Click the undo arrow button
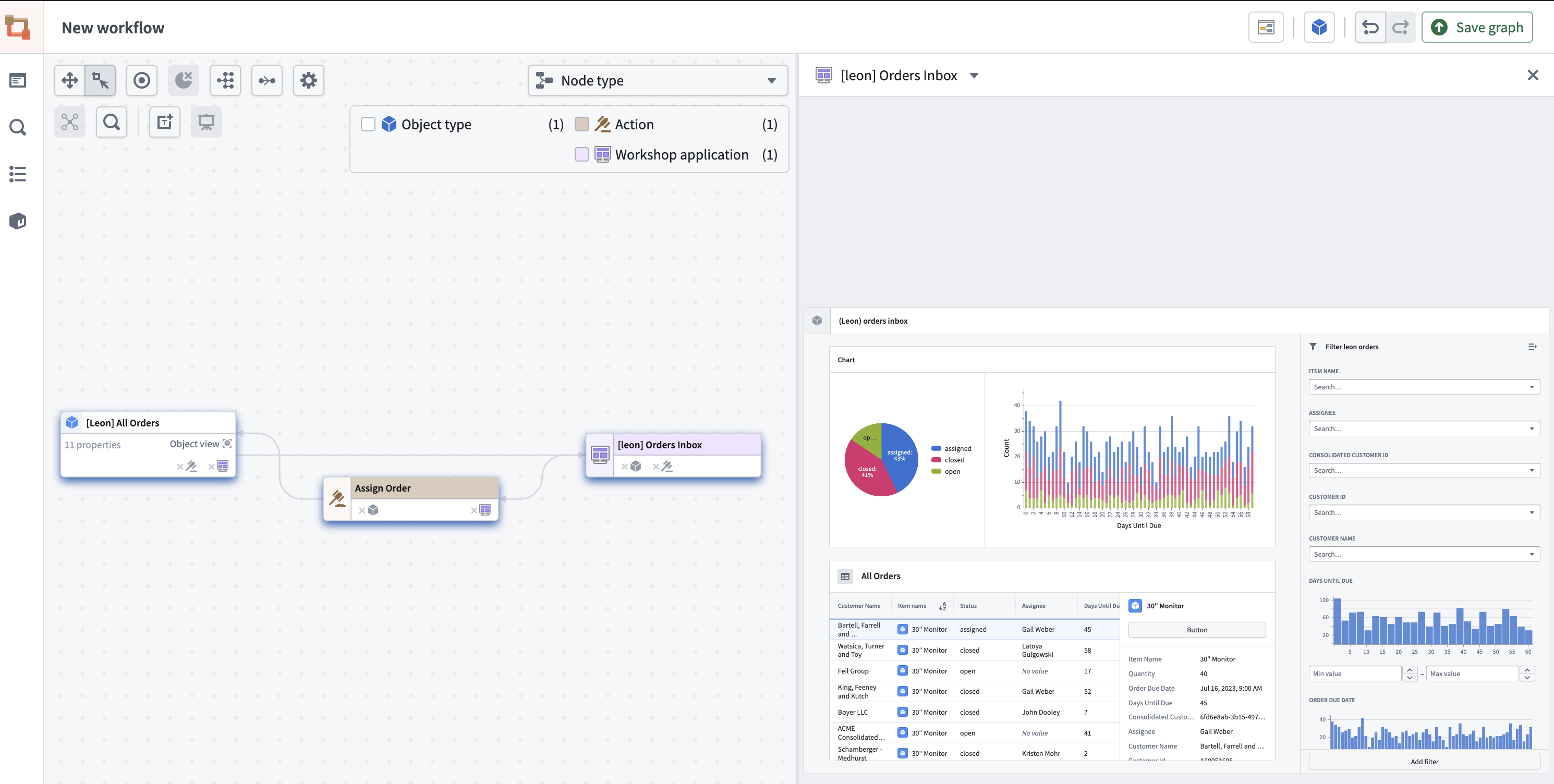 [1370, 27]
